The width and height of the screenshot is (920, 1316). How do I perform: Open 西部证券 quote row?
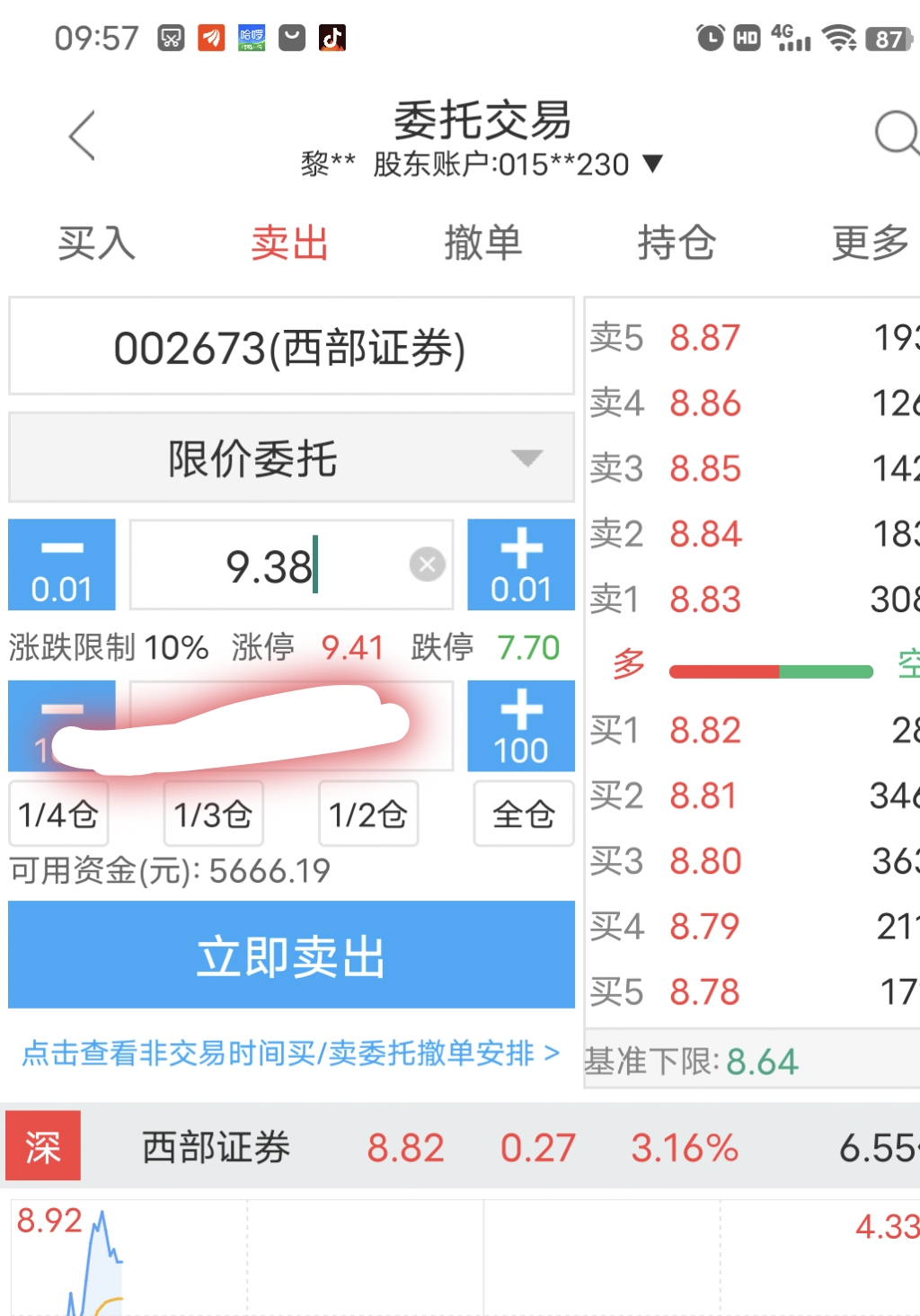(460, 1146)
